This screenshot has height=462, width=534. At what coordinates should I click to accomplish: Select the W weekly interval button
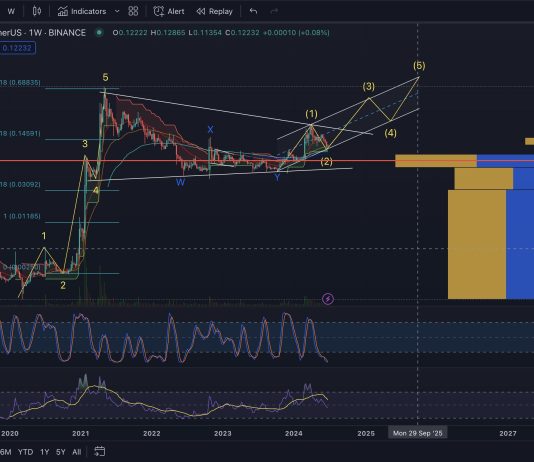pyautogui.click(x=11, y=11)
